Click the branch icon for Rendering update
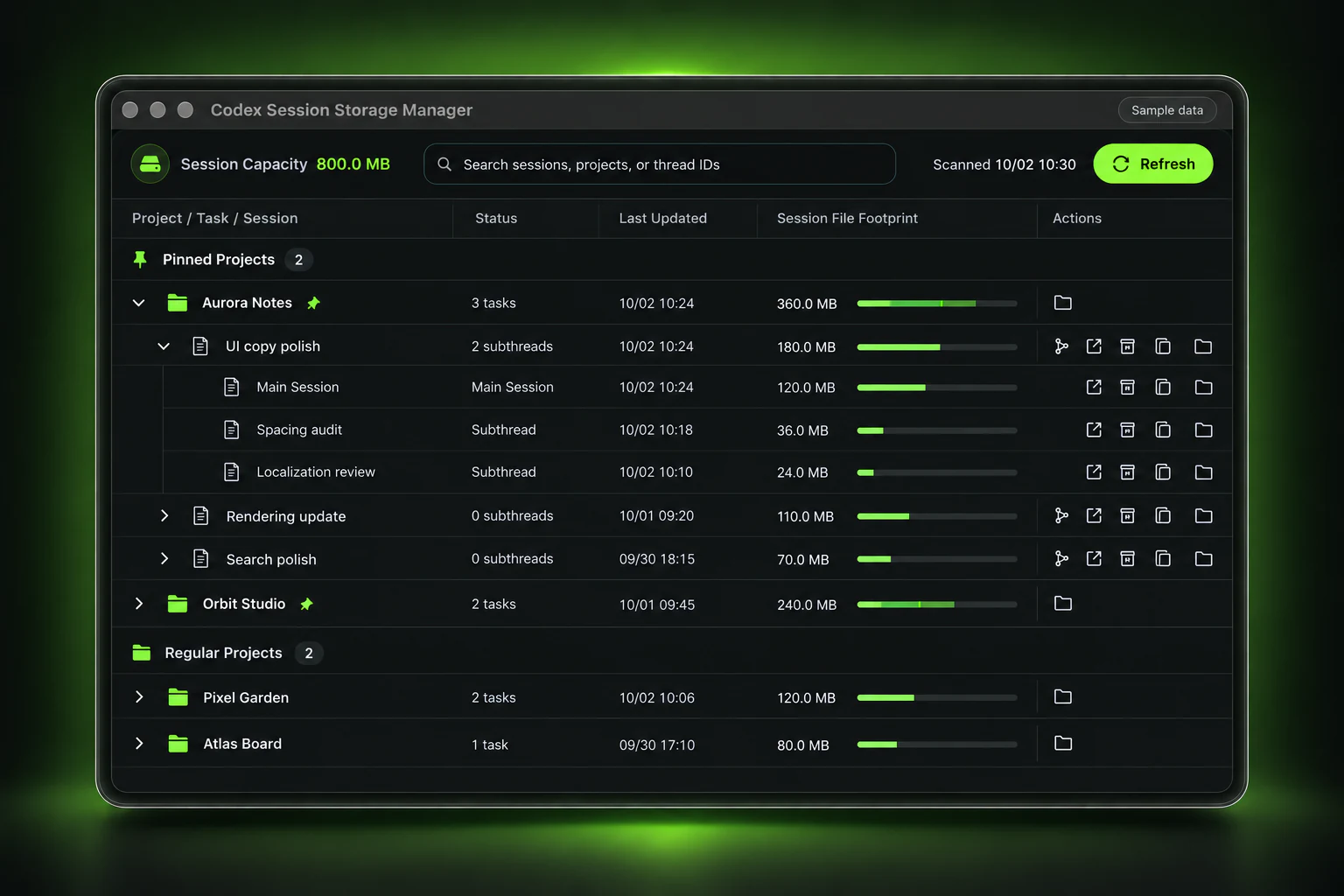This screenshot has width=1344, height=896. (1061, 515)
